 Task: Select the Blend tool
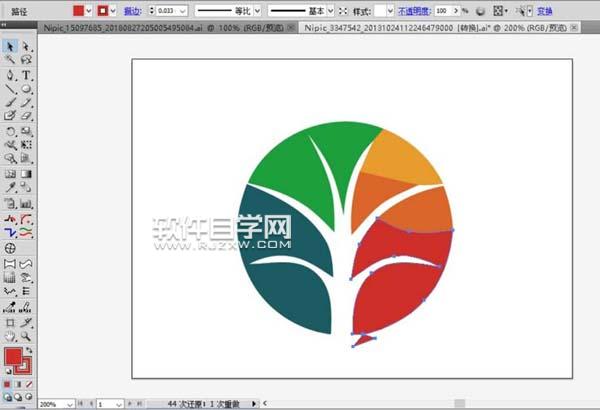click(x=26, y=187)
